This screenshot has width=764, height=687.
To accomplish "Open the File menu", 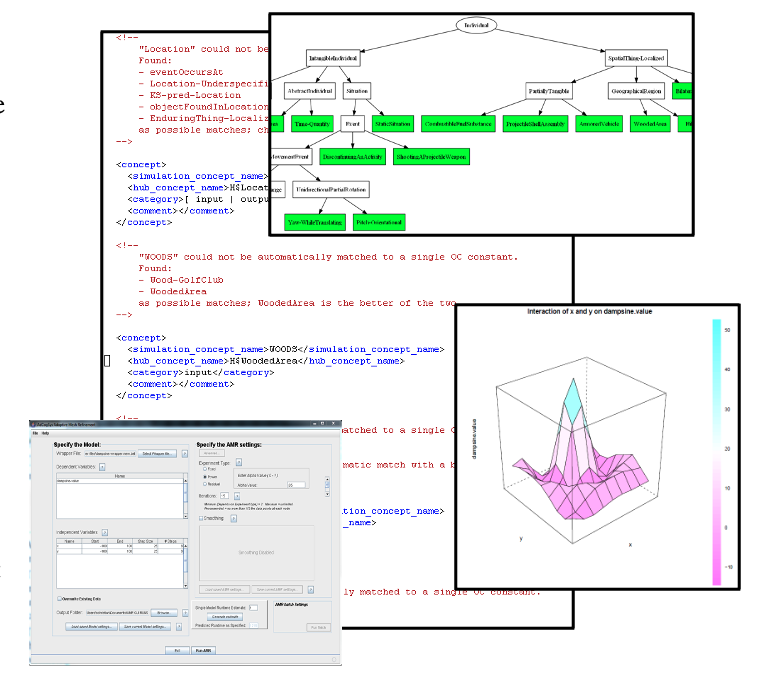I will click(34, 433).
